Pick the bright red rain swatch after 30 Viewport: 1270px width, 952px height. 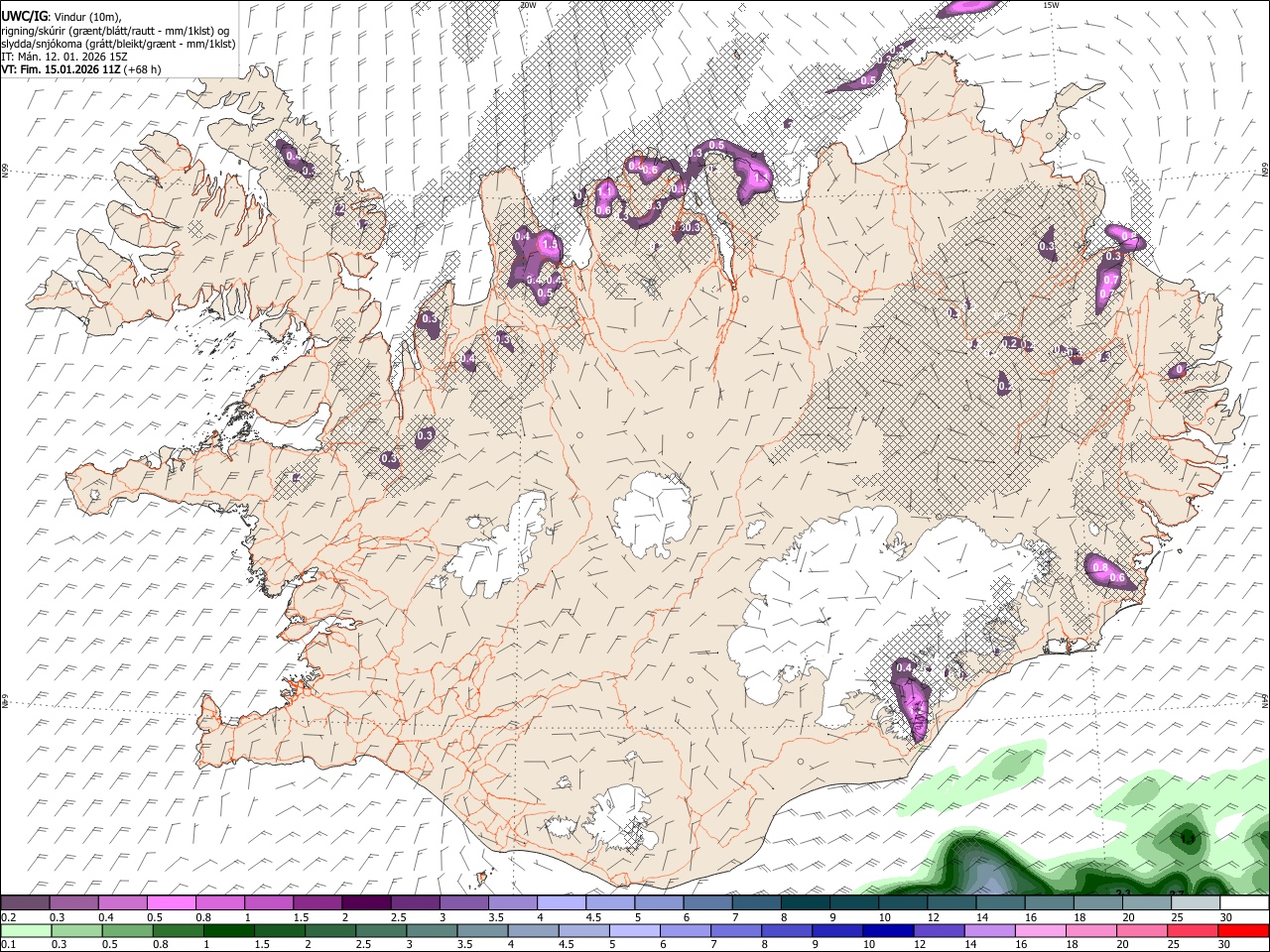[x=1243, y=930]
